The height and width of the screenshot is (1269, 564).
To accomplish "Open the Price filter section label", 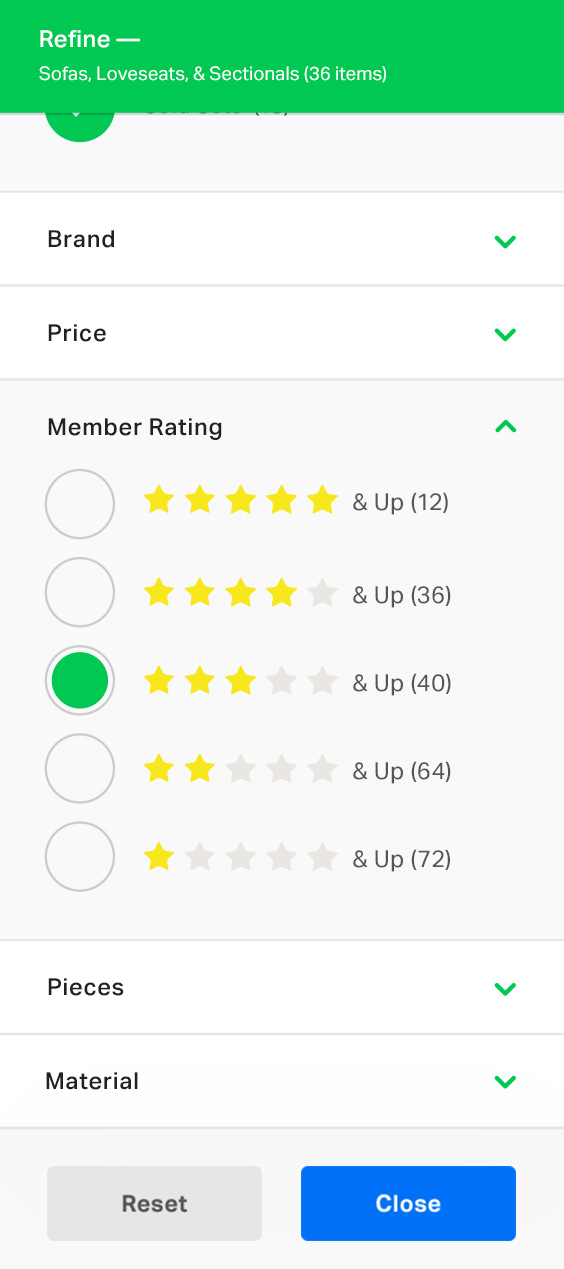I will point(77,333).
